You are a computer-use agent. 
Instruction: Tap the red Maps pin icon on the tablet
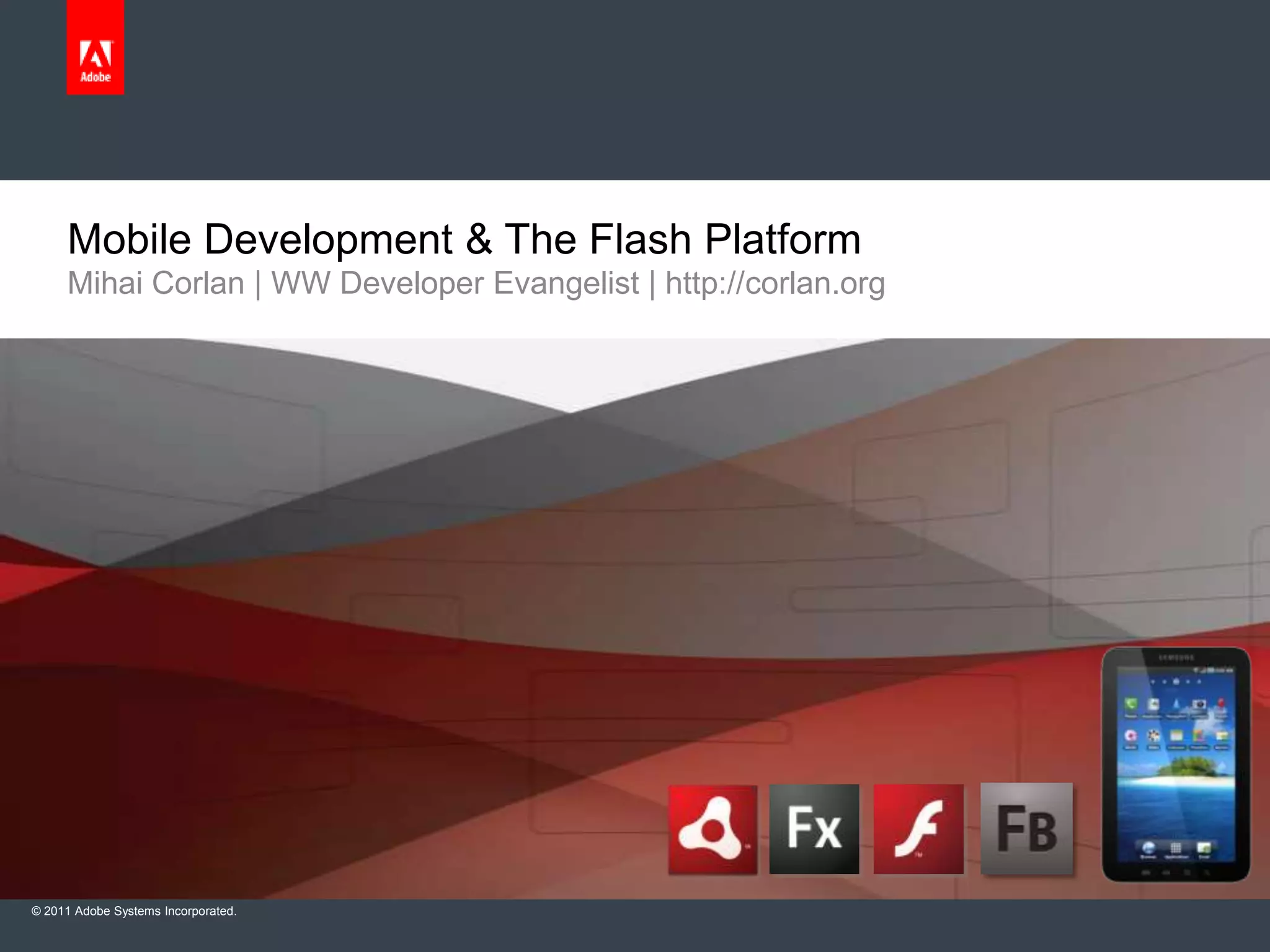coord(1220,703)
